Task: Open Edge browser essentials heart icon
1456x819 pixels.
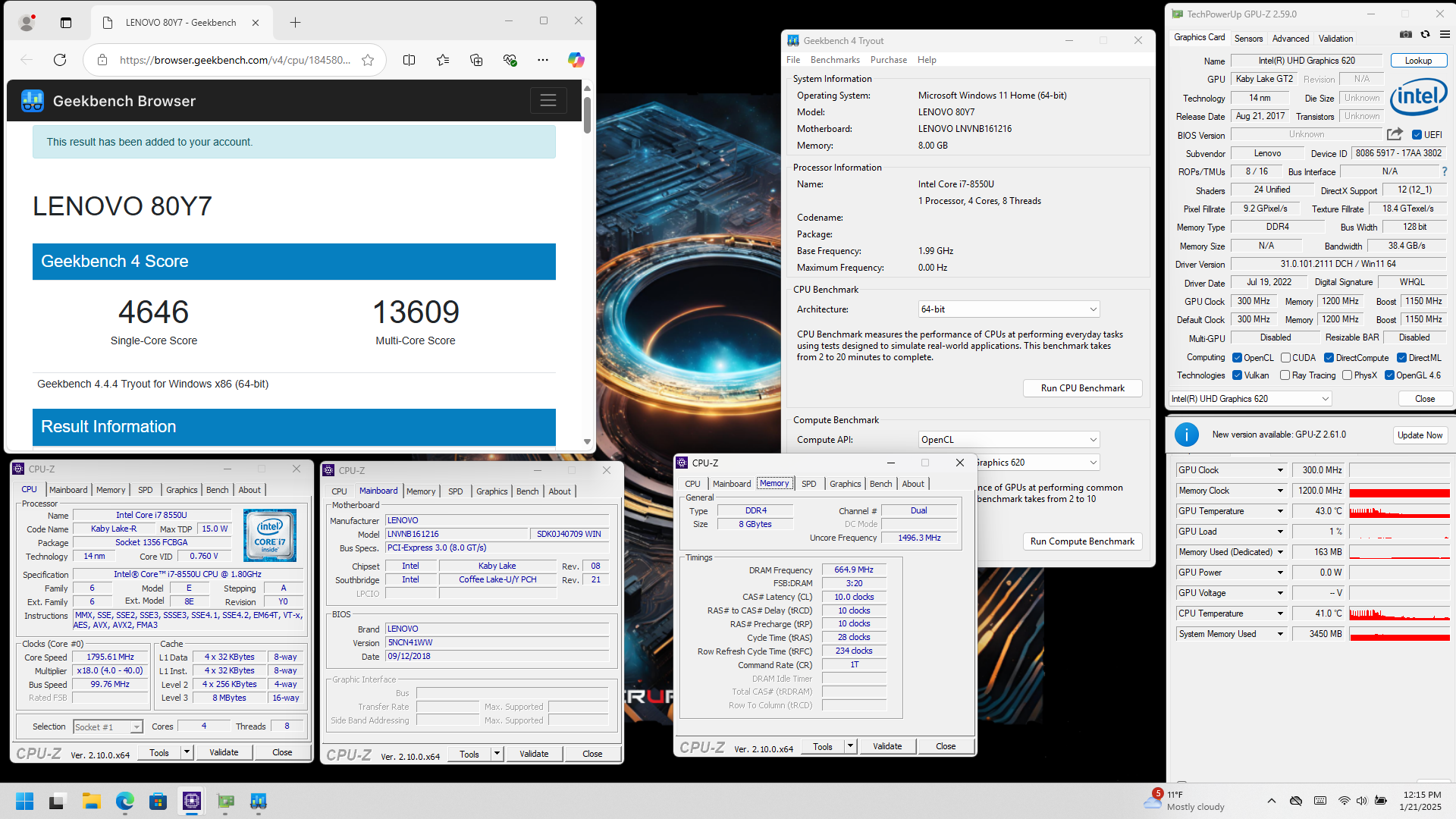Action: tap(510, 60)
